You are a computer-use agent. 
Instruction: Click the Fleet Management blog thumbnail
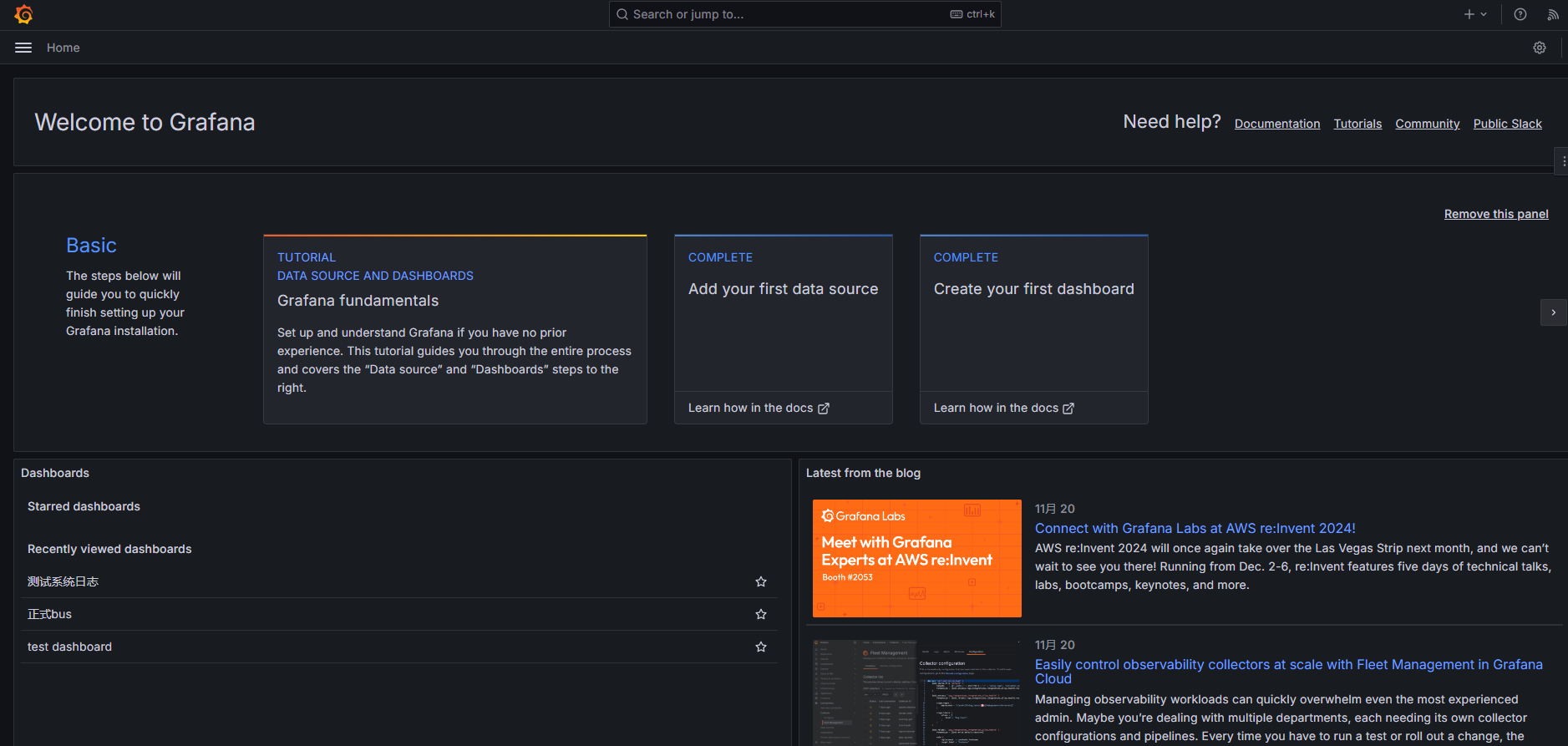pyautogui.click(x=917, y=692)
